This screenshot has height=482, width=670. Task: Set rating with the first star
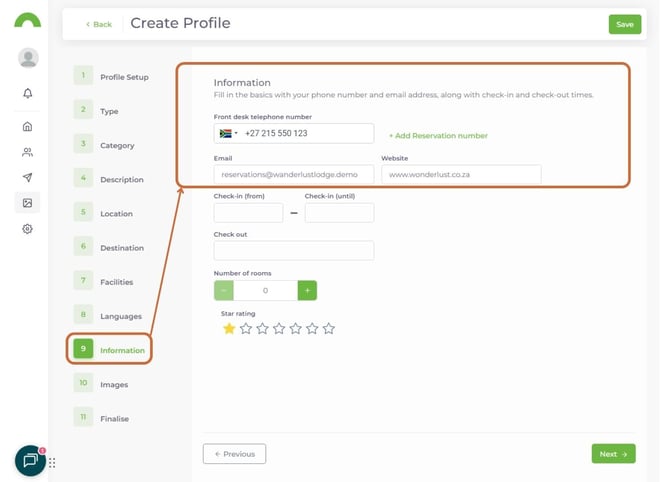pyautogui.click(x=229, y=328)
